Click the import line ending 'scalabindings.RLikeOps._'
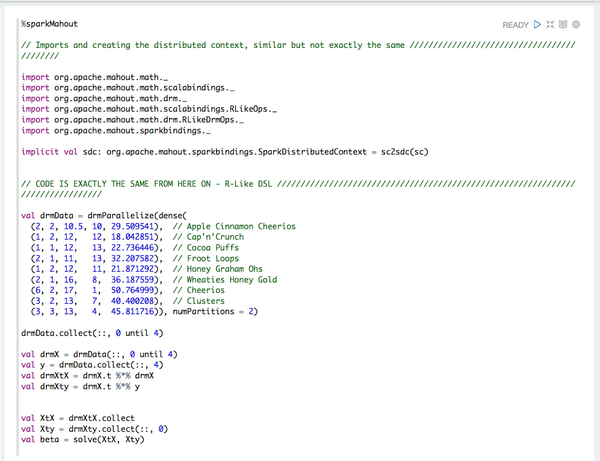Image resolution: width=600 pixels, height=461 pixels. coord(149,109)
